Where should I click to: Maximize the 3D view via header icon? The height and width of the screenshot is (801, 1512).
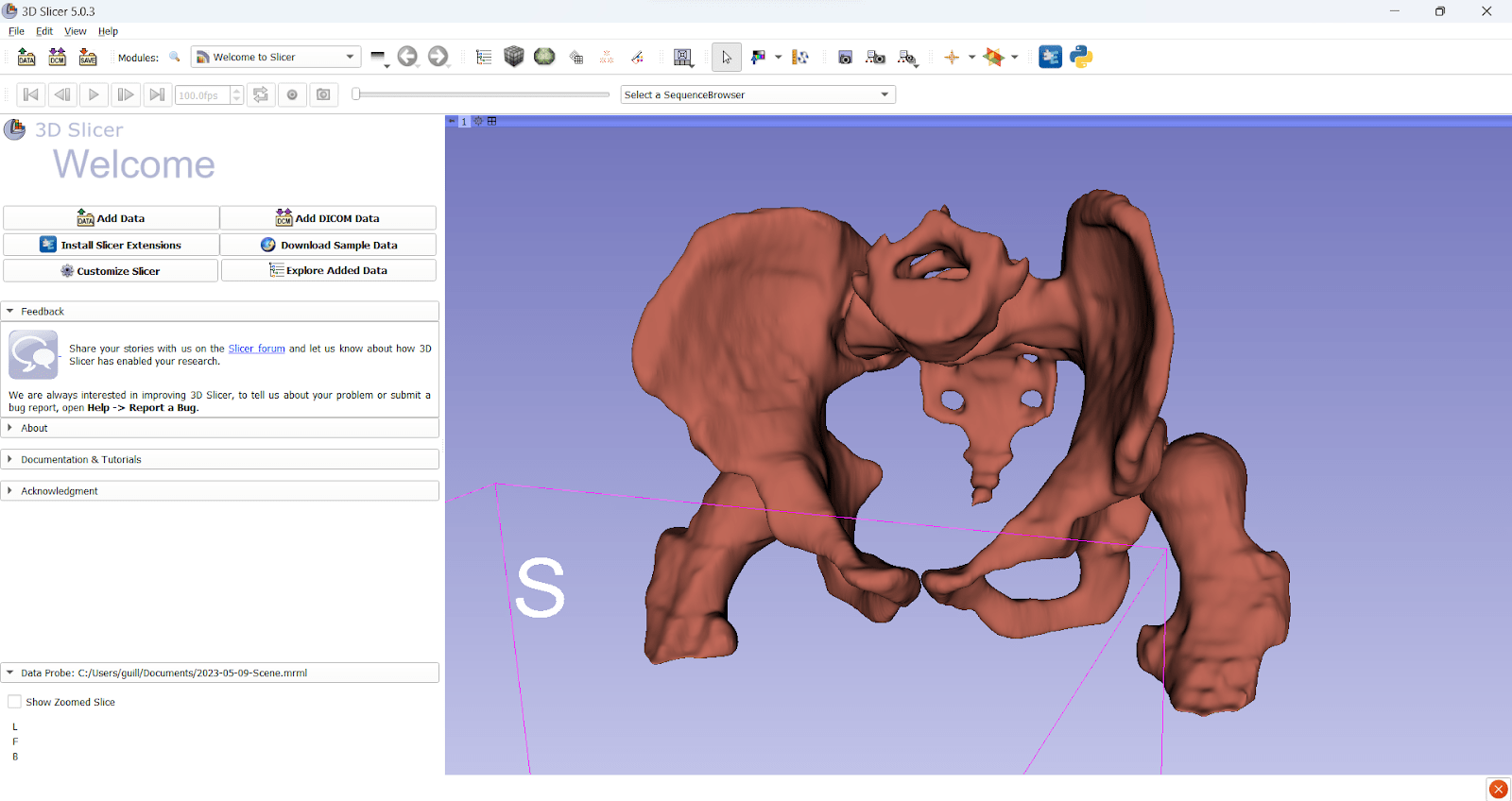click(491, 121)
